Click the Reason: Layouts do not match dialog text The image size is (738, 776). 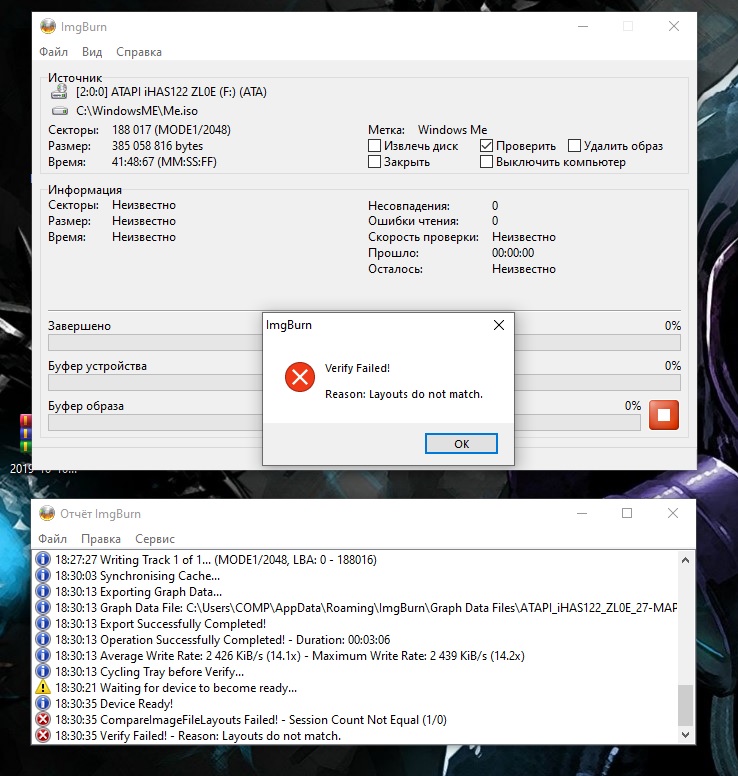(403, 394)
